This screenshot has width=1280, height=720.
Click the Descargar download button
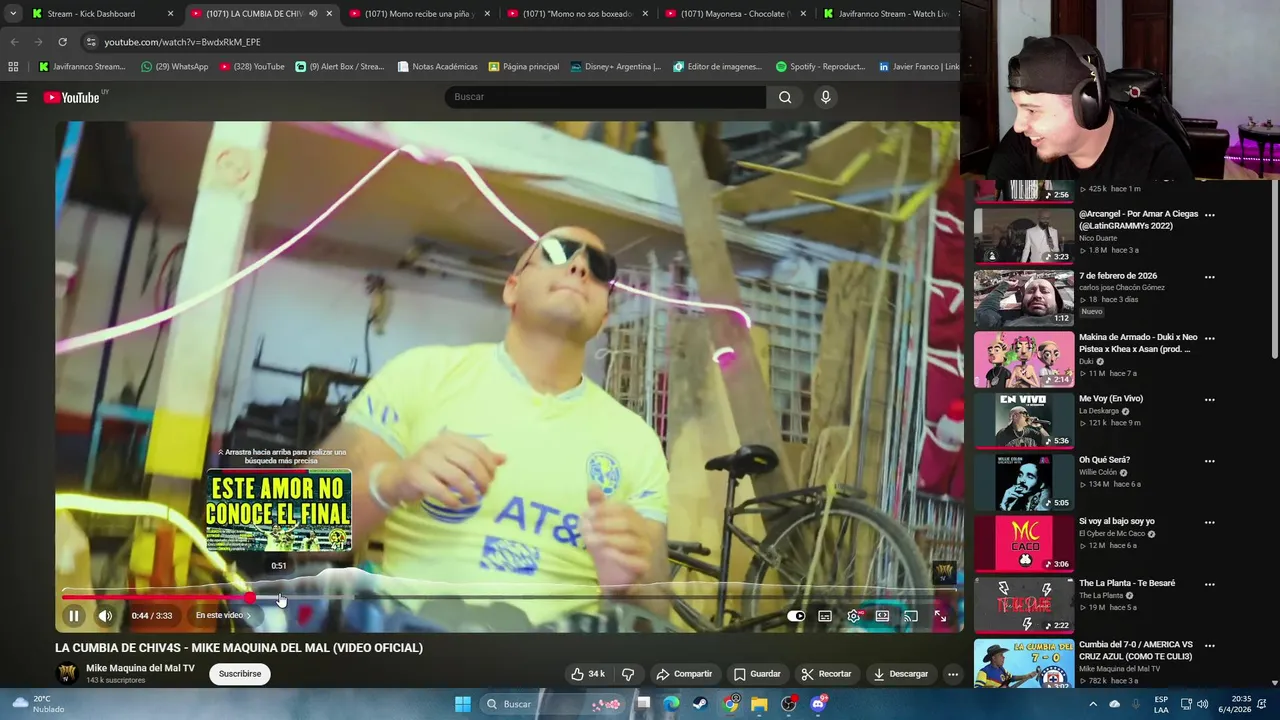(x=901, y=674)
